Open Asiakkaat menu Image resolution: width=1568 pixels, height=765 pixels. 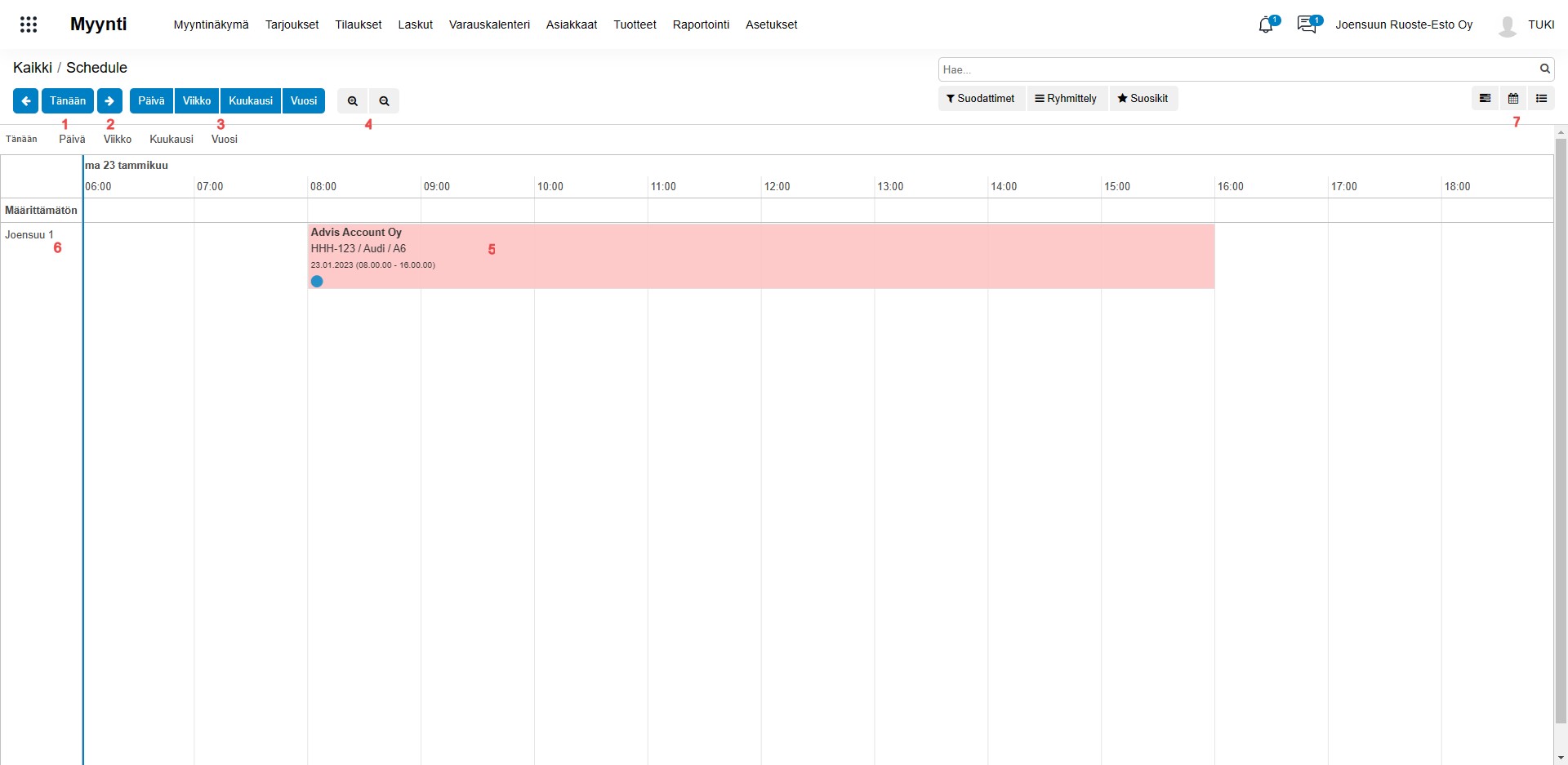click(x=572, y=24)
